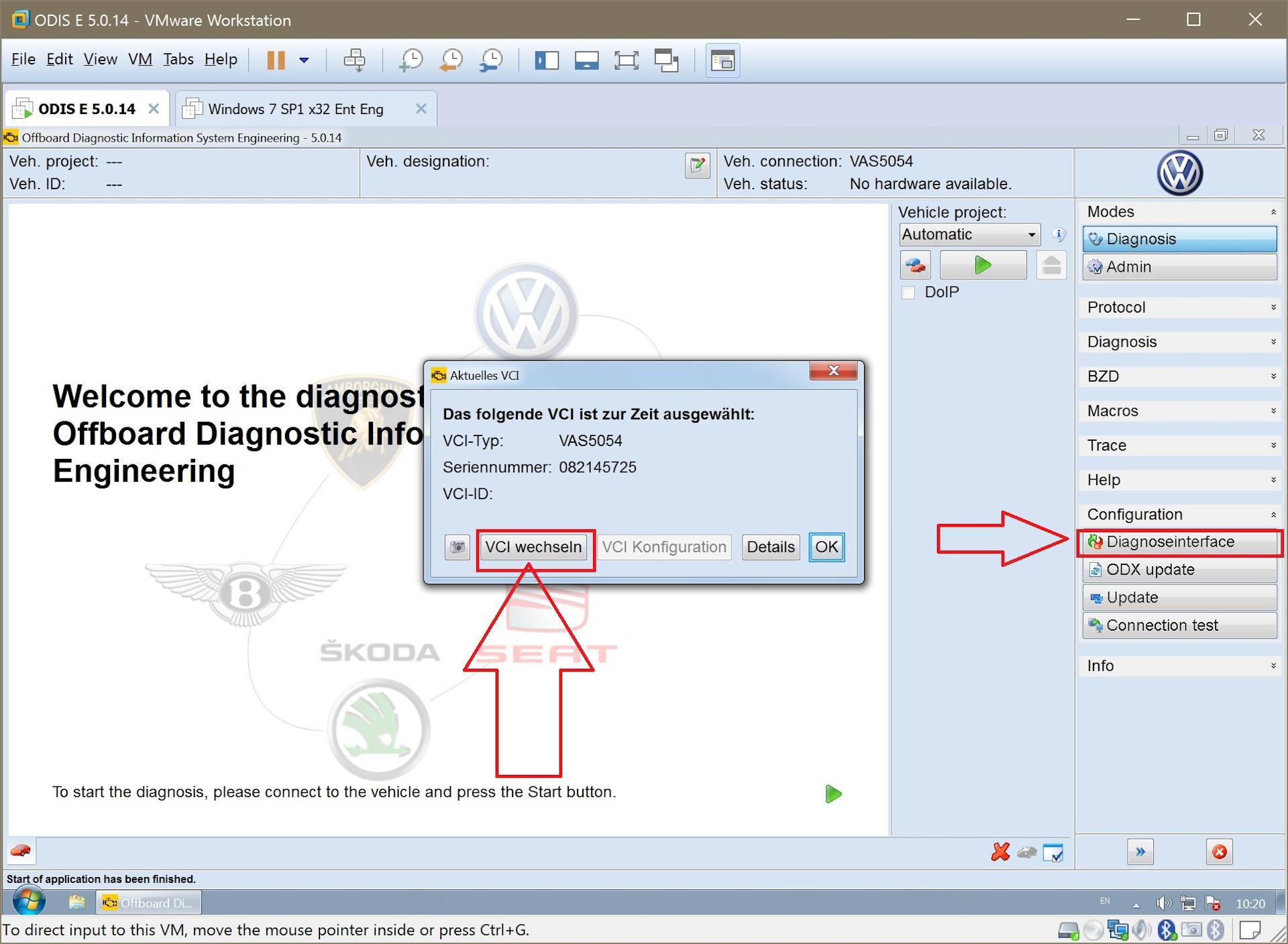This screenshot has width=1288, height=944.
Task: Click the edit vehicle designation icon
Action: tap(698, 165)
